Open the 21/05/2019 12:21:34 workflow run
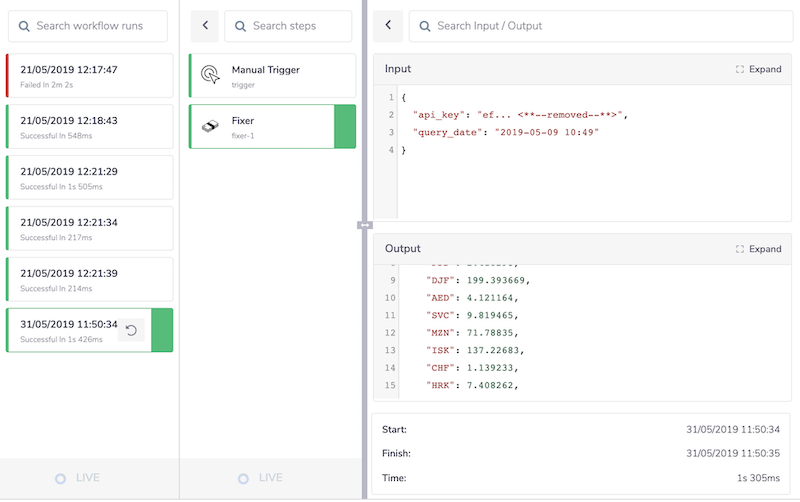Screen dimensions: 800x502 click(89, 228)
